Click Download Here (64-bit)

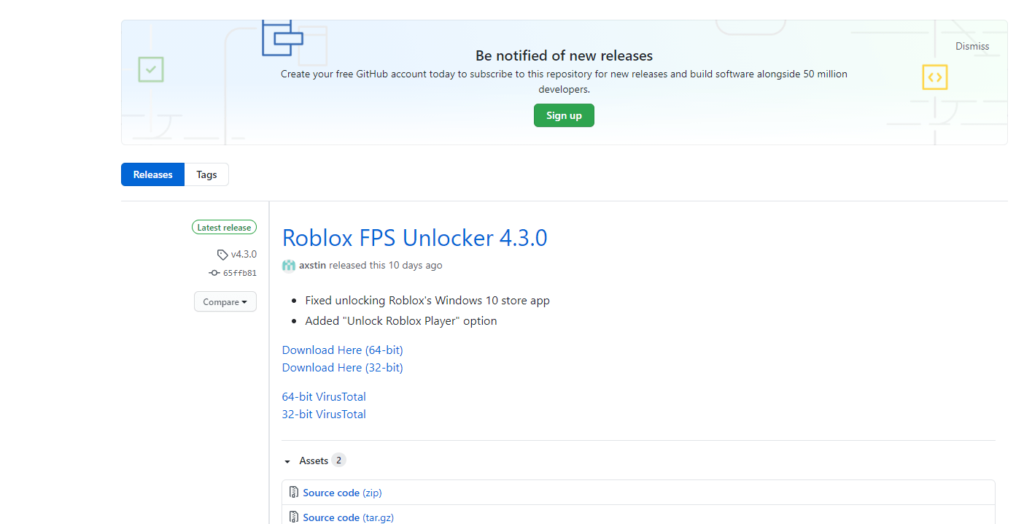tap(342, 350)
